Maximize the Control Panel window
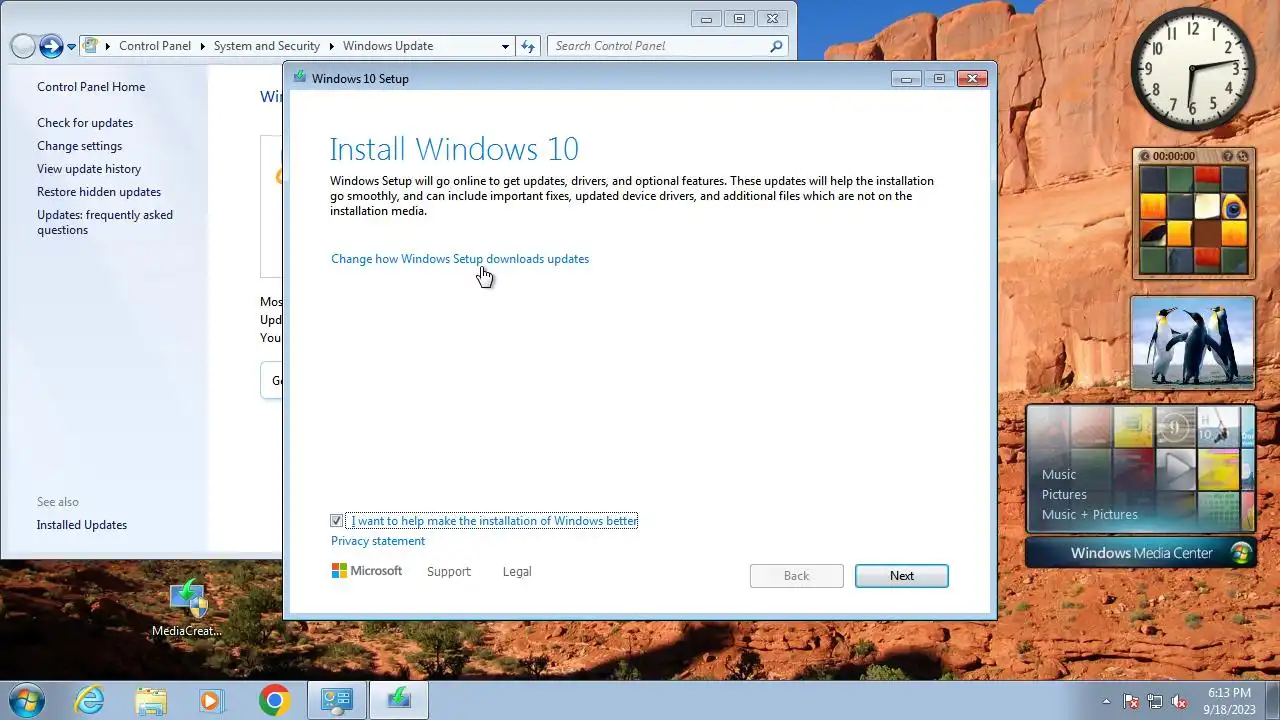This screenshot has height=720, width=1280. (739, 18)
